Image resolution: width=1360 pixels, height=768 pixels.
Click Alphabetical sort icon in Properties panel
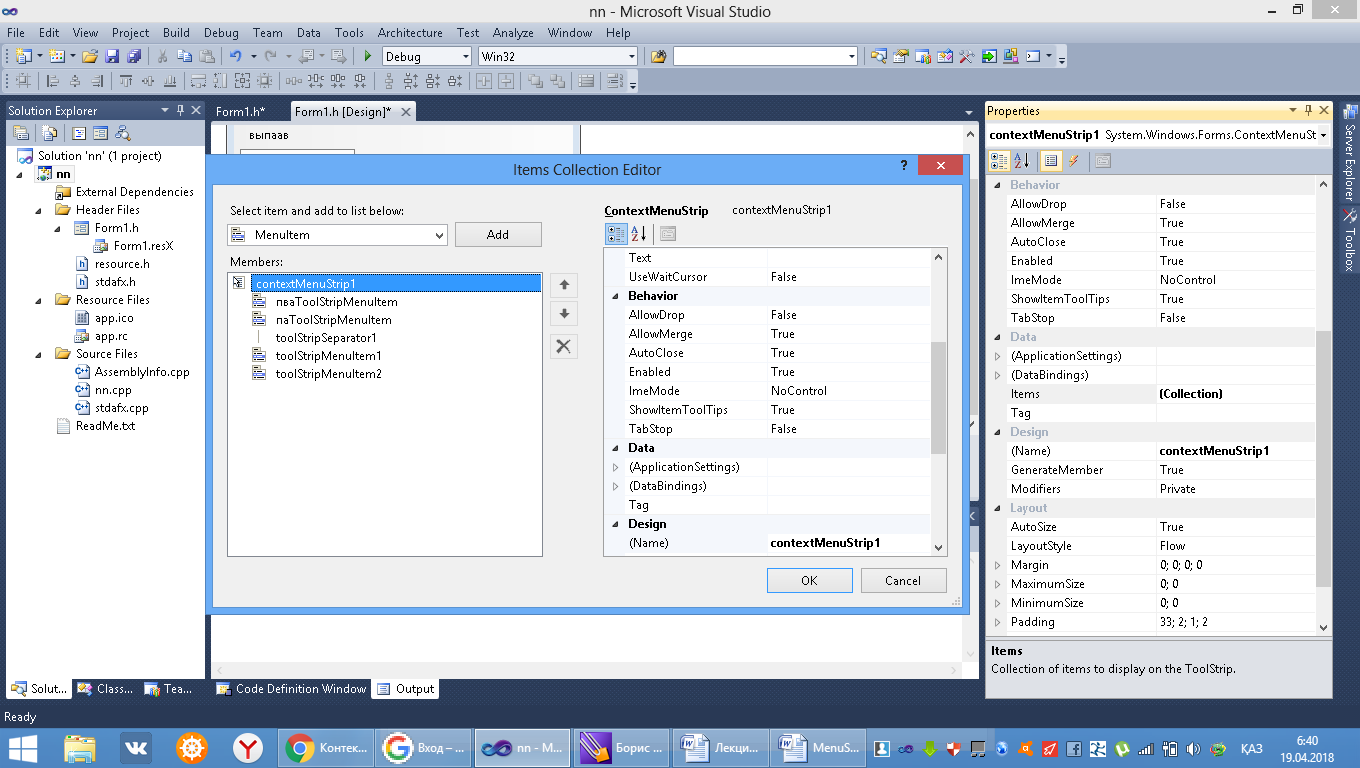point(1021,160)
